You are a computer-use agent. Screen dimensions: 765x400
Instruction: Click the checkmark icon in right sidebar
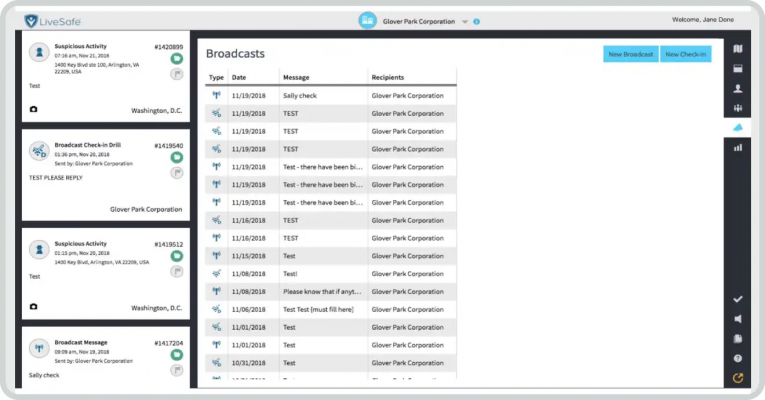pos(738,299)
